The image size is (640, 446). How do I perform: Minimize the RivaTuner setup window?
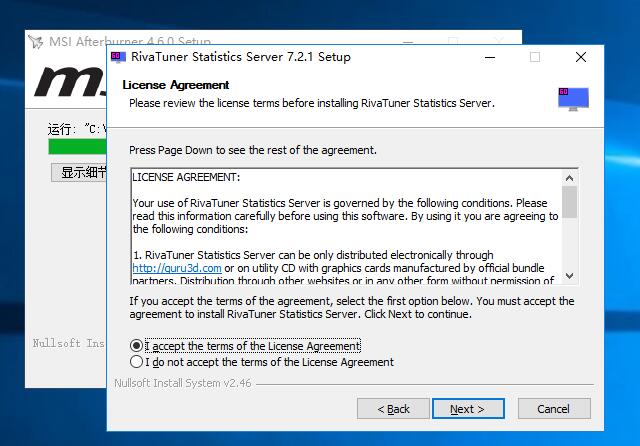[x=488, y=57]
